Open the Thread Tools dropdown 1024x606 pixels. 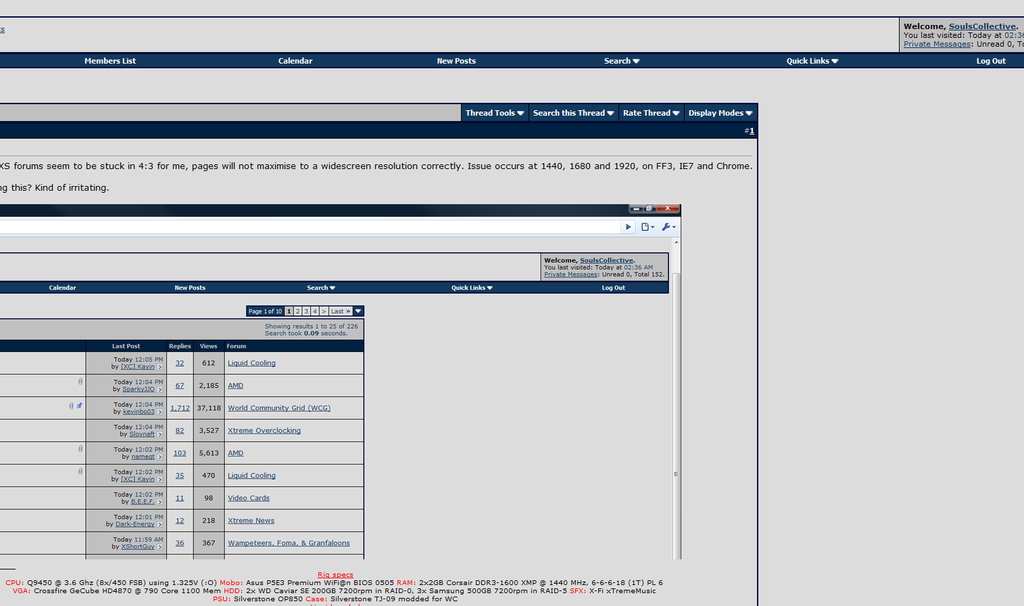[x=494, y=113]
